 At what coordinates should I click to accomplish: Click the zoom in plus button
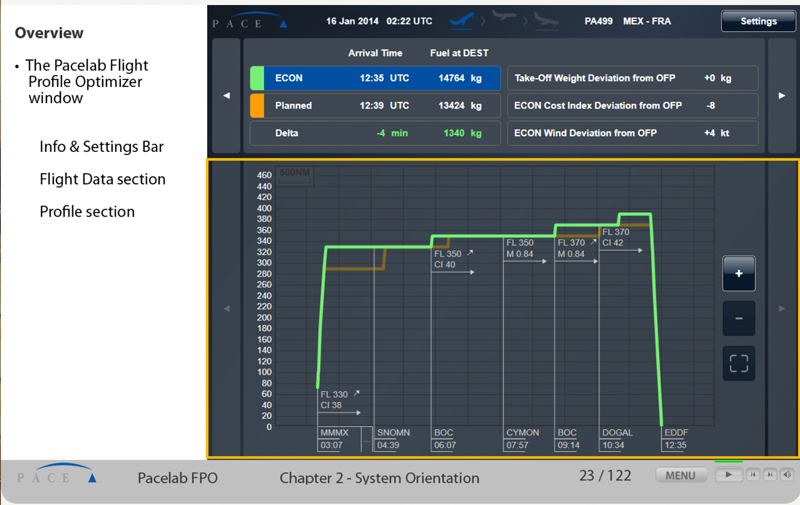click(739, 274)
